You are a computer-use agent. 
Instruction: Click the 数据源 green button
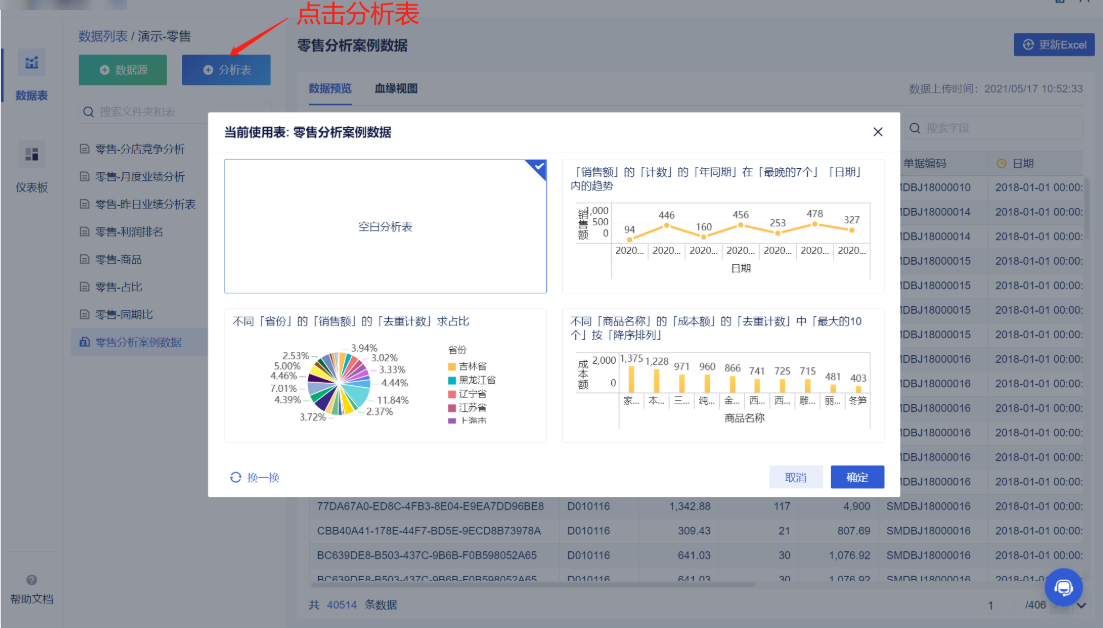tap(123, 70)
